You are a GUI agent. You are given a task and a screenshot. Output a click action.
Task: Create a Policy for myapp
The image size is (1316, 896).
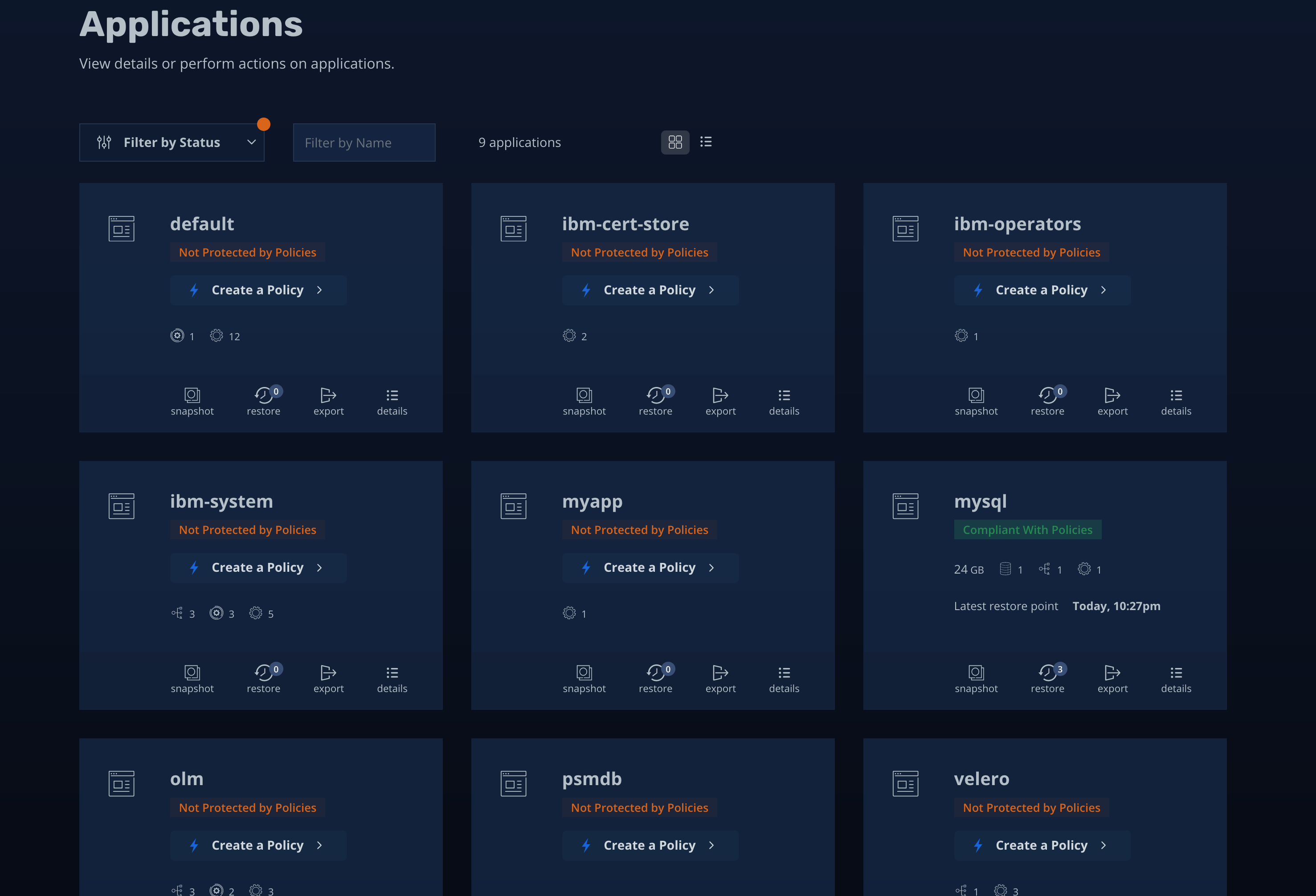point(650,568)
